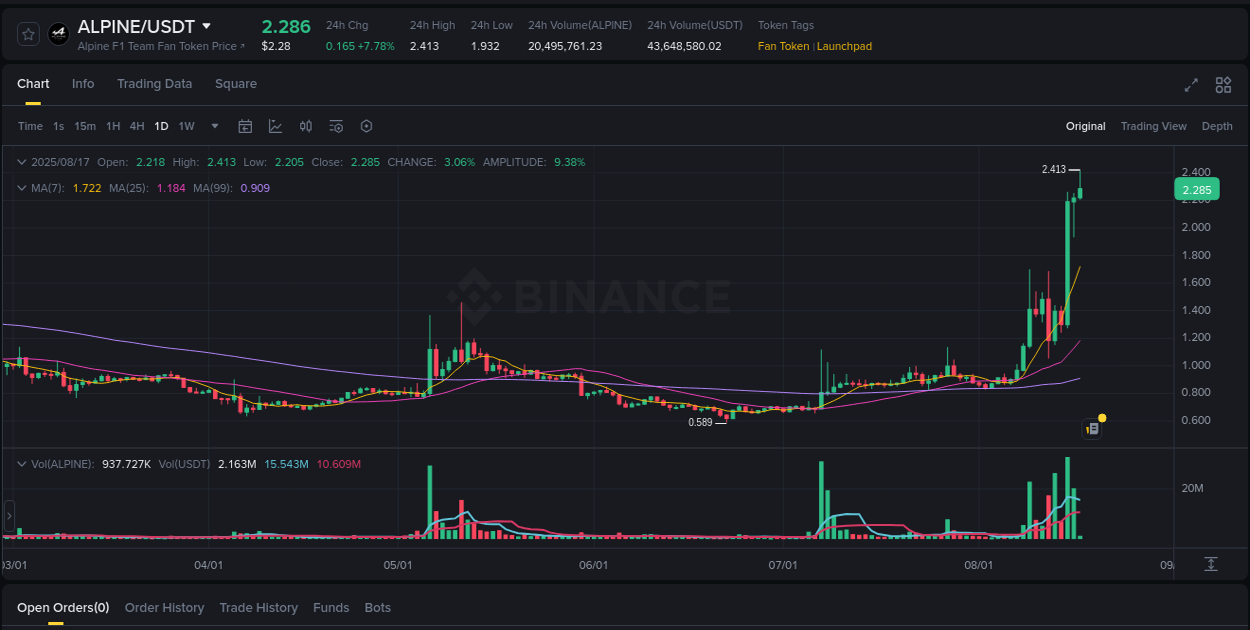Collapse the OHLC info row chevron
Viewport: 1250px width, 630px height.
tap(22, 161)
